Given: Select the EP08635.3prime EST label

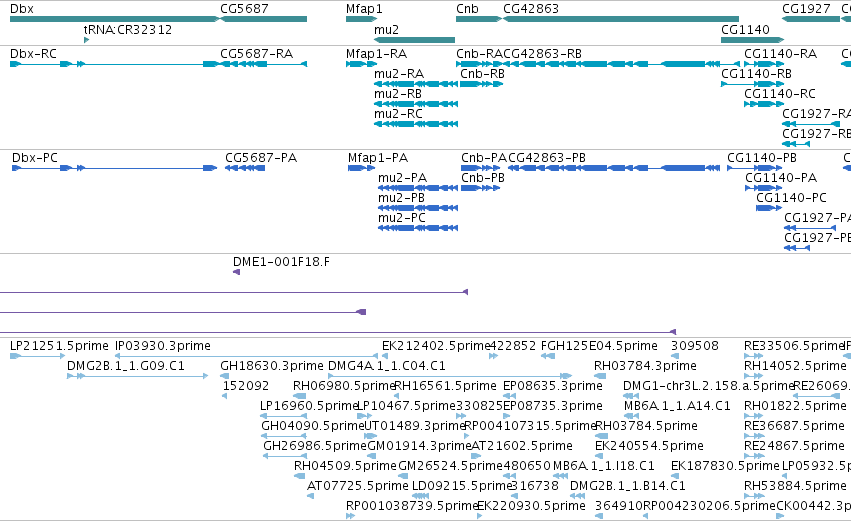Looking at the screenshot, I should (552, 386).
